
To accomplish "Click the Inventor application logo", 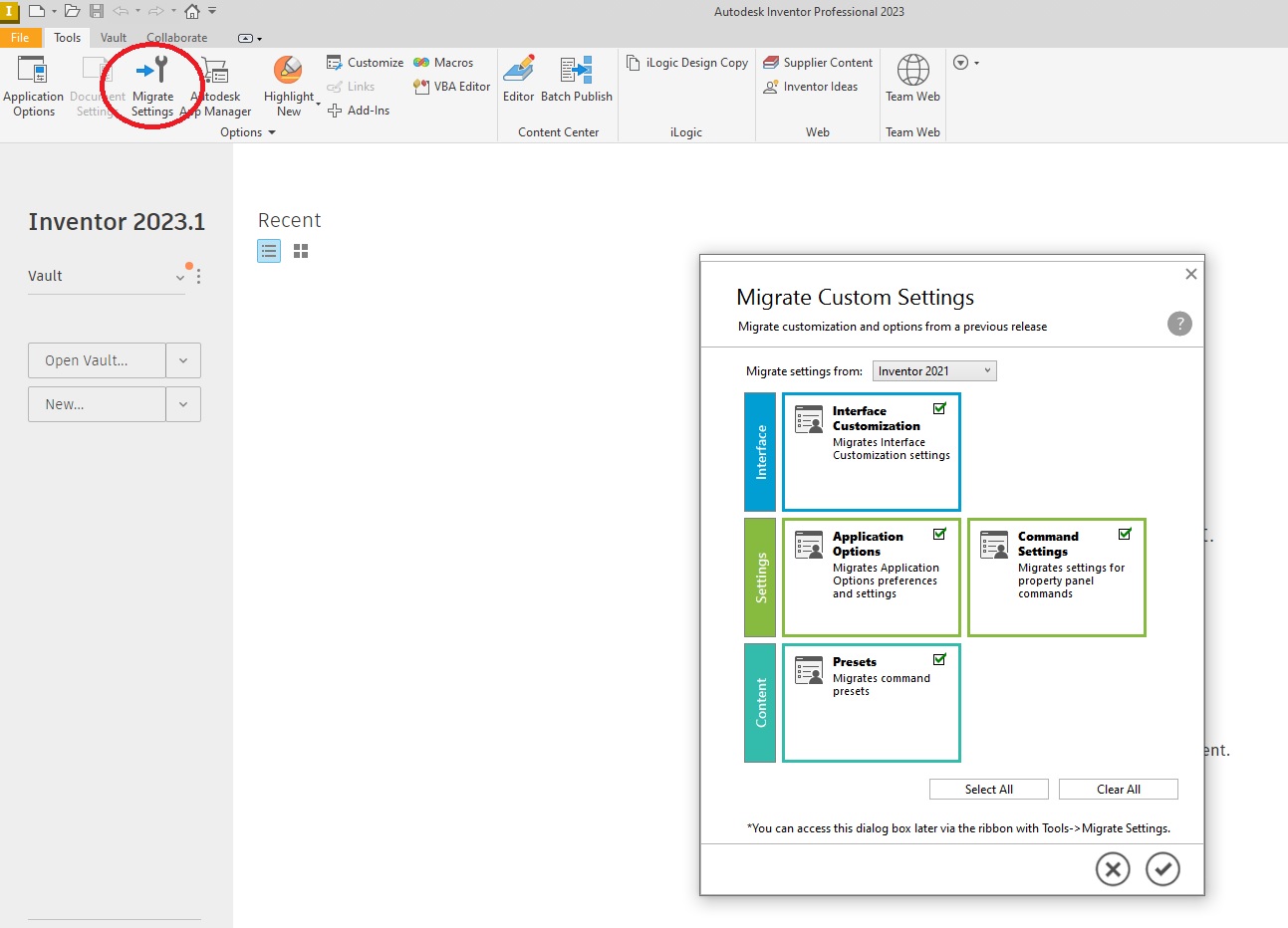I will 9,11.
